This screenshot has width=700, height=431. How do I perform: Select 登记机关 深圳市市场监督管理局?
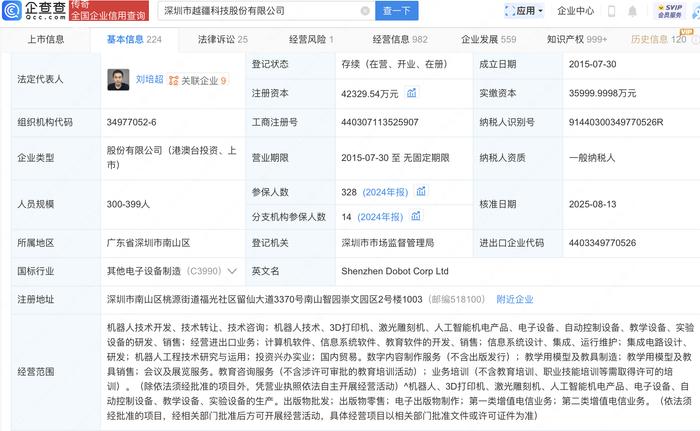coord(388,243)
